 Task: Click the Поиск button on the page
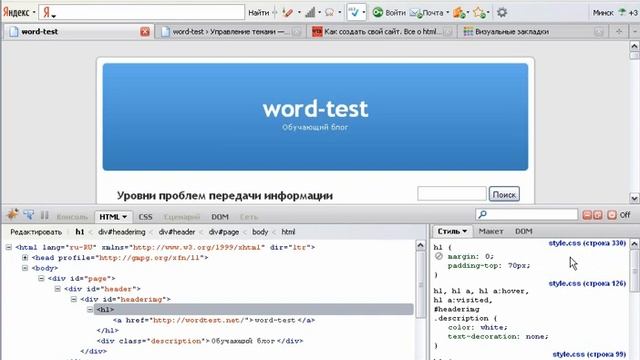(x=504, y=194)
